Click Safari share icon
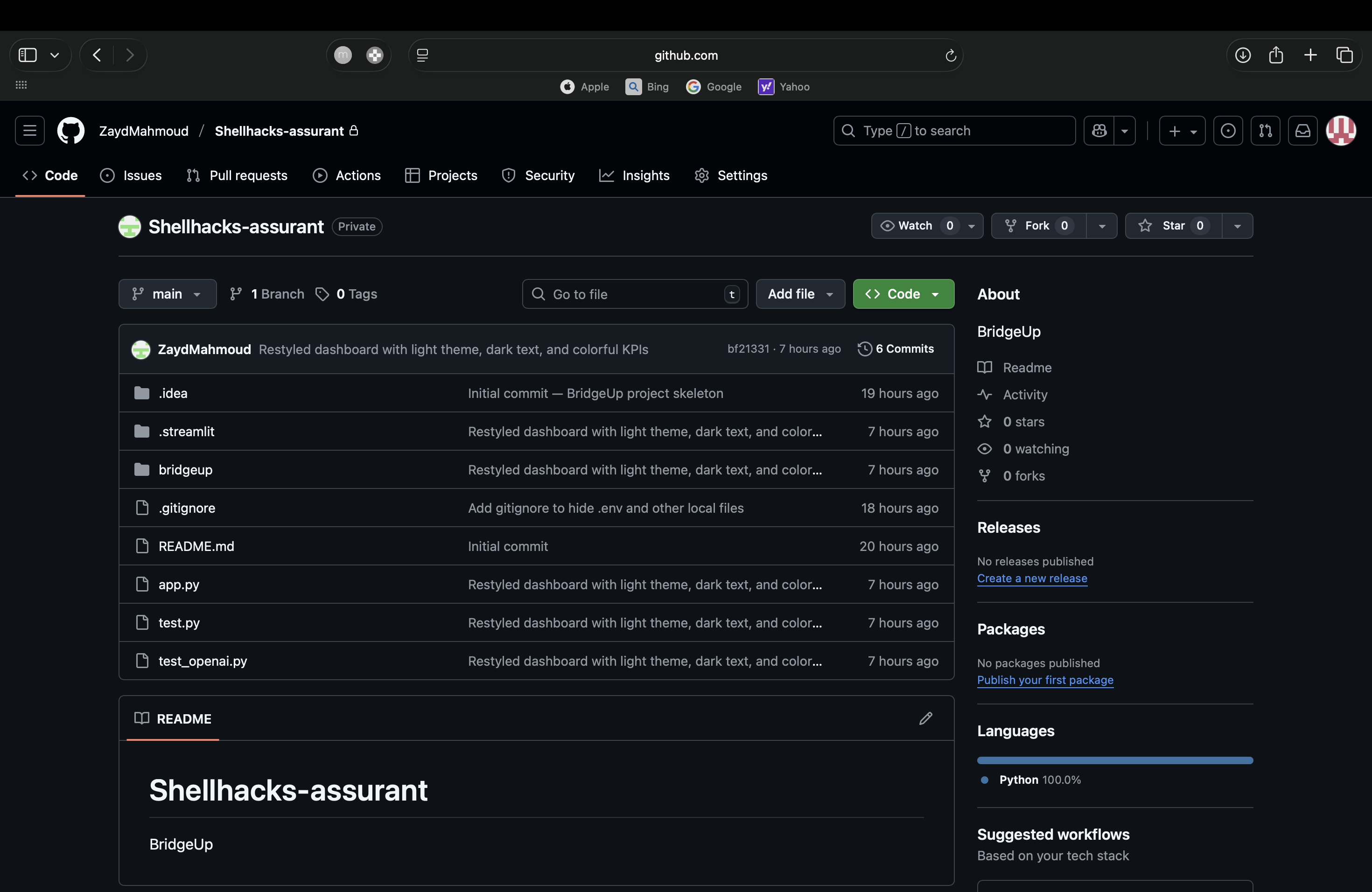The image size is (1372, 892). tap(1276, 56)
